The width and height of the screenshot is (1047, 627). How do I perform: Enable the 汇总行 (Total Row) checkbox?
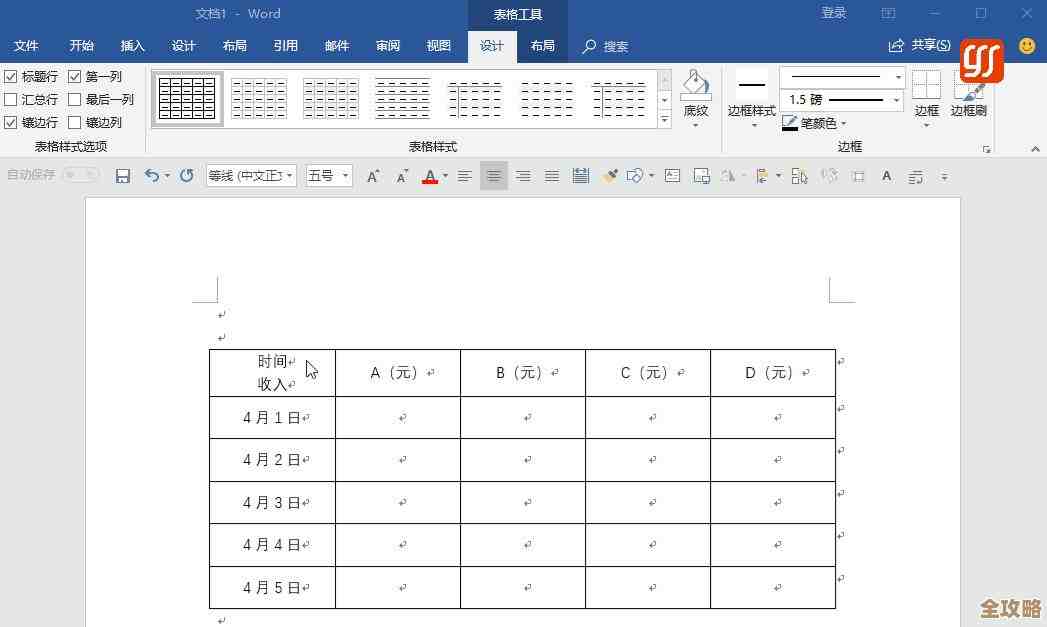pos(13,99)
